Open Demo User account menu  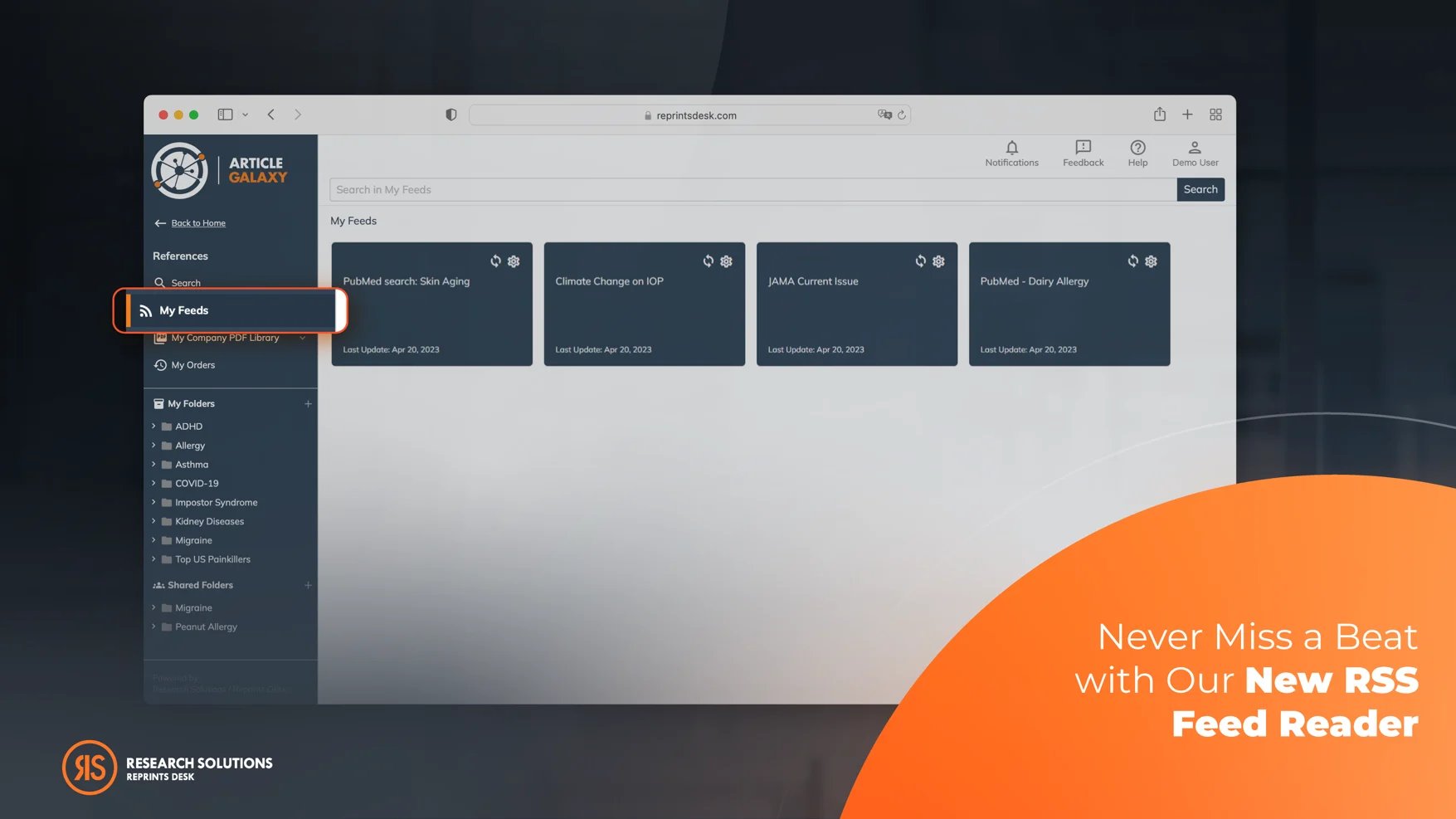coord(1195,154)
